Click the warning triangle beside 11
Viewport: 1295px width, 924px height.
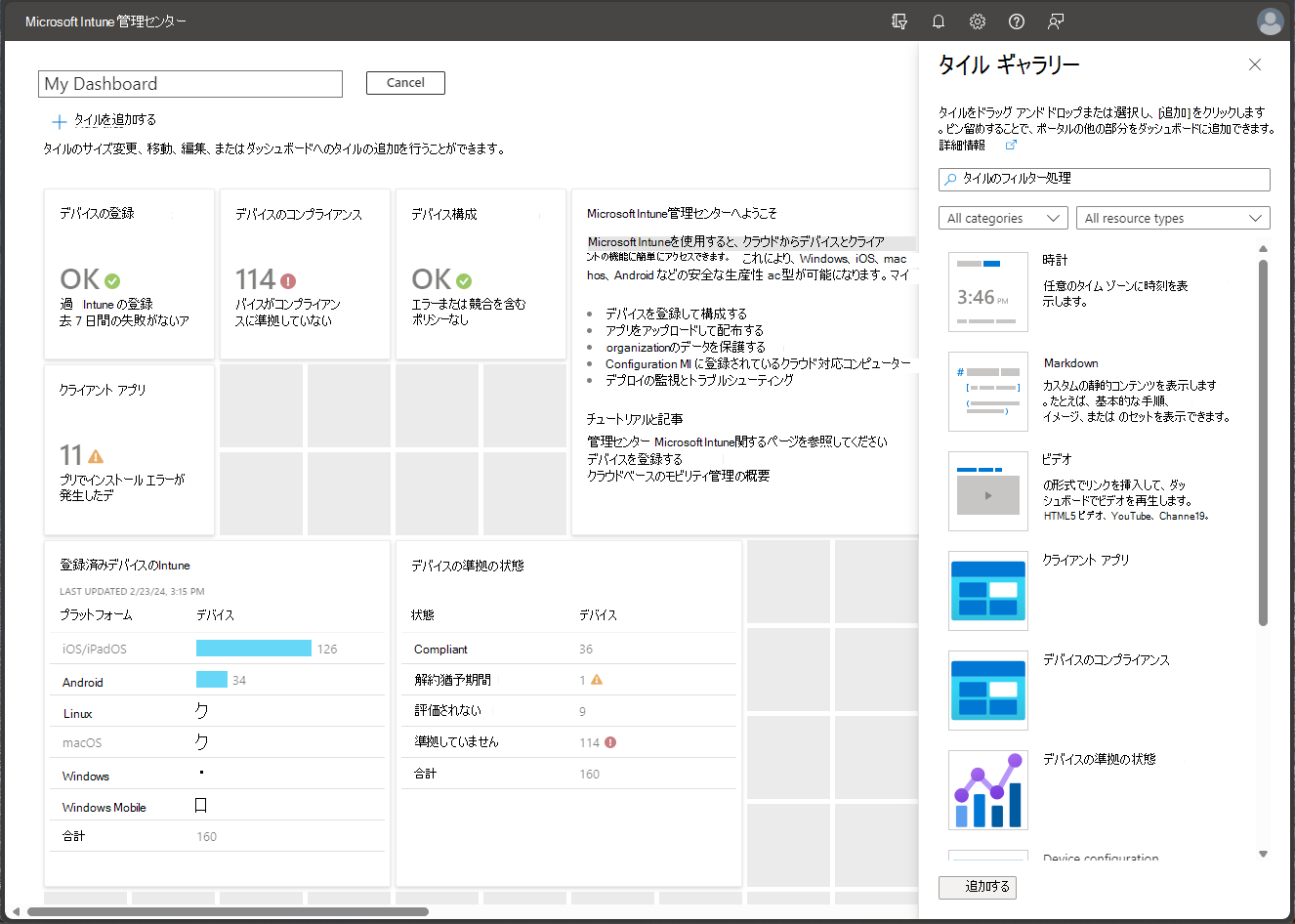[x=96, y=456]
